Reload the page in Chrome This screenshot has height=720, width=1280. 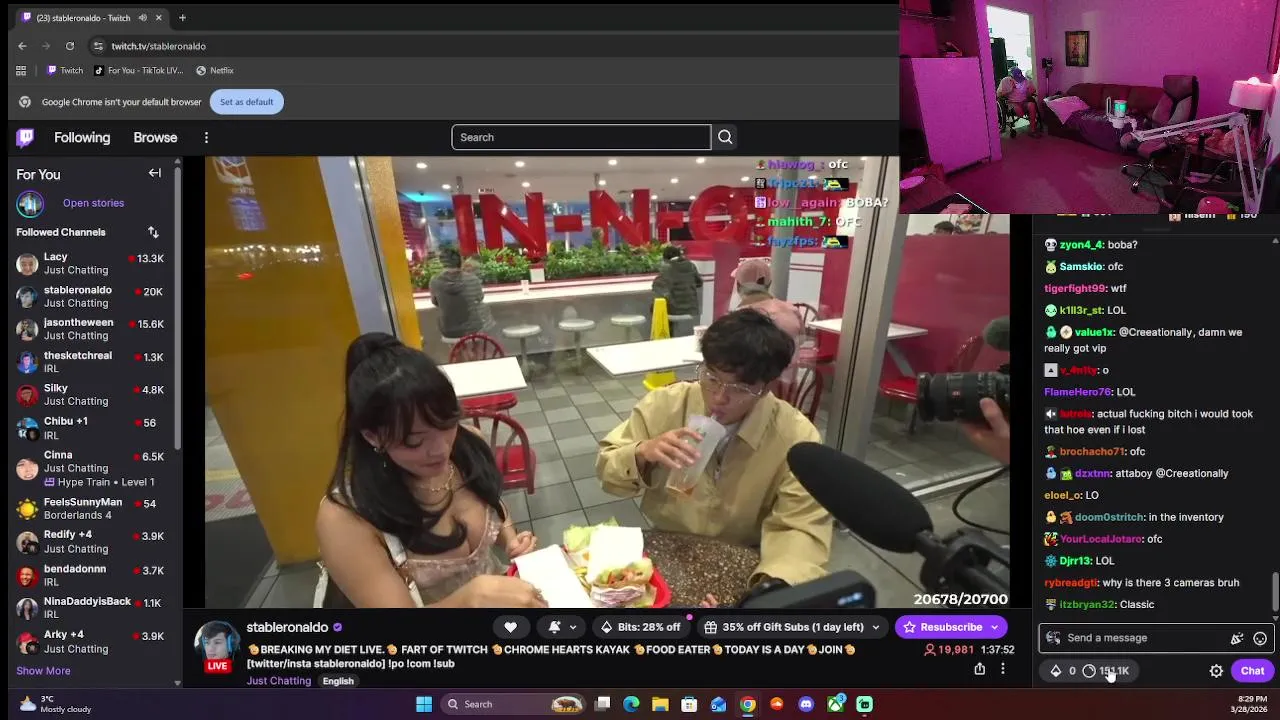tap(70, 46)
